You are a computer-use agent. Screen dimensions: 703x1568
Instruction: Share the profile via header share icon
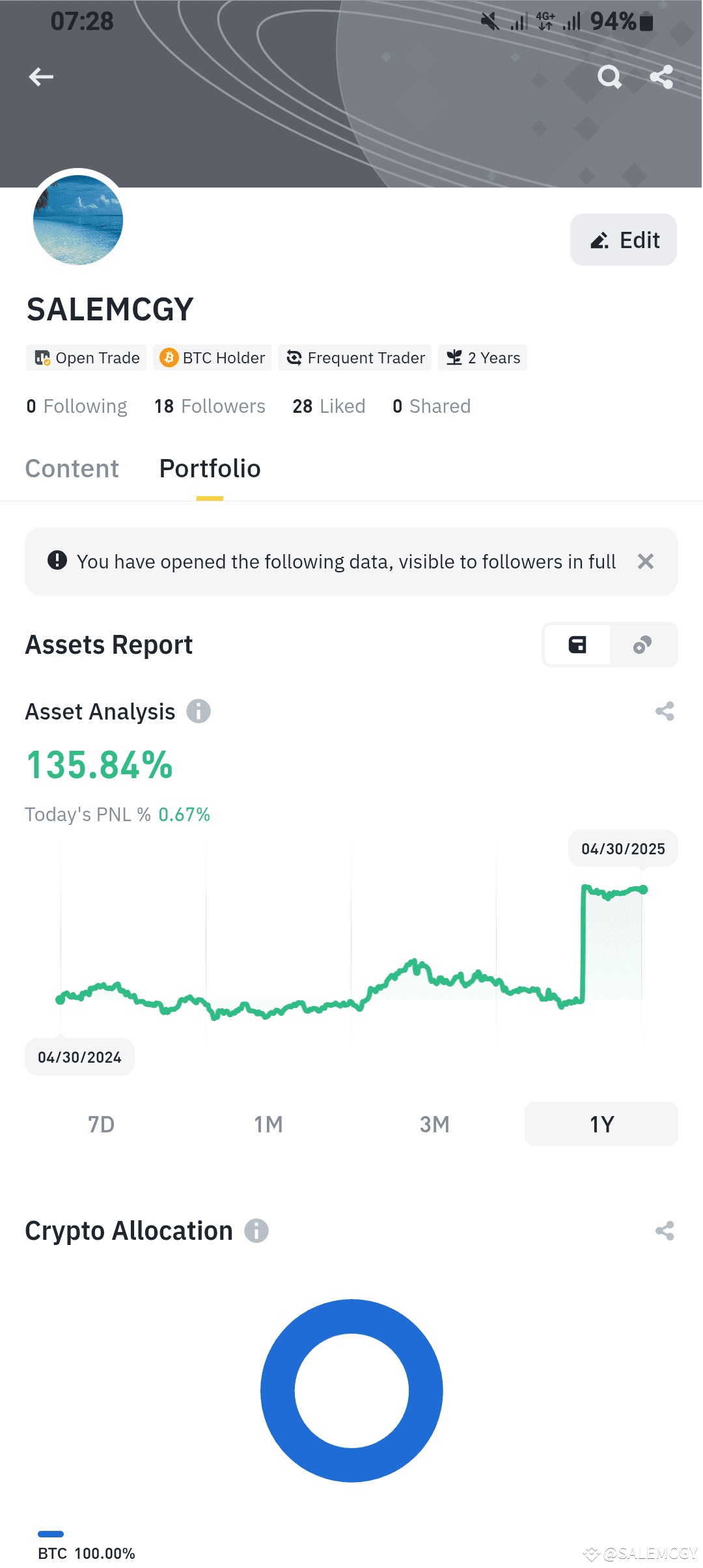coord(661,77)
